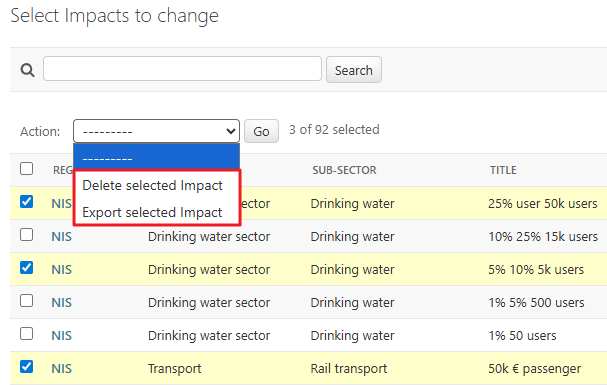The height and width of the screenshot is (385, 607).
Task: Click the Go button
Action: [261, 131]
